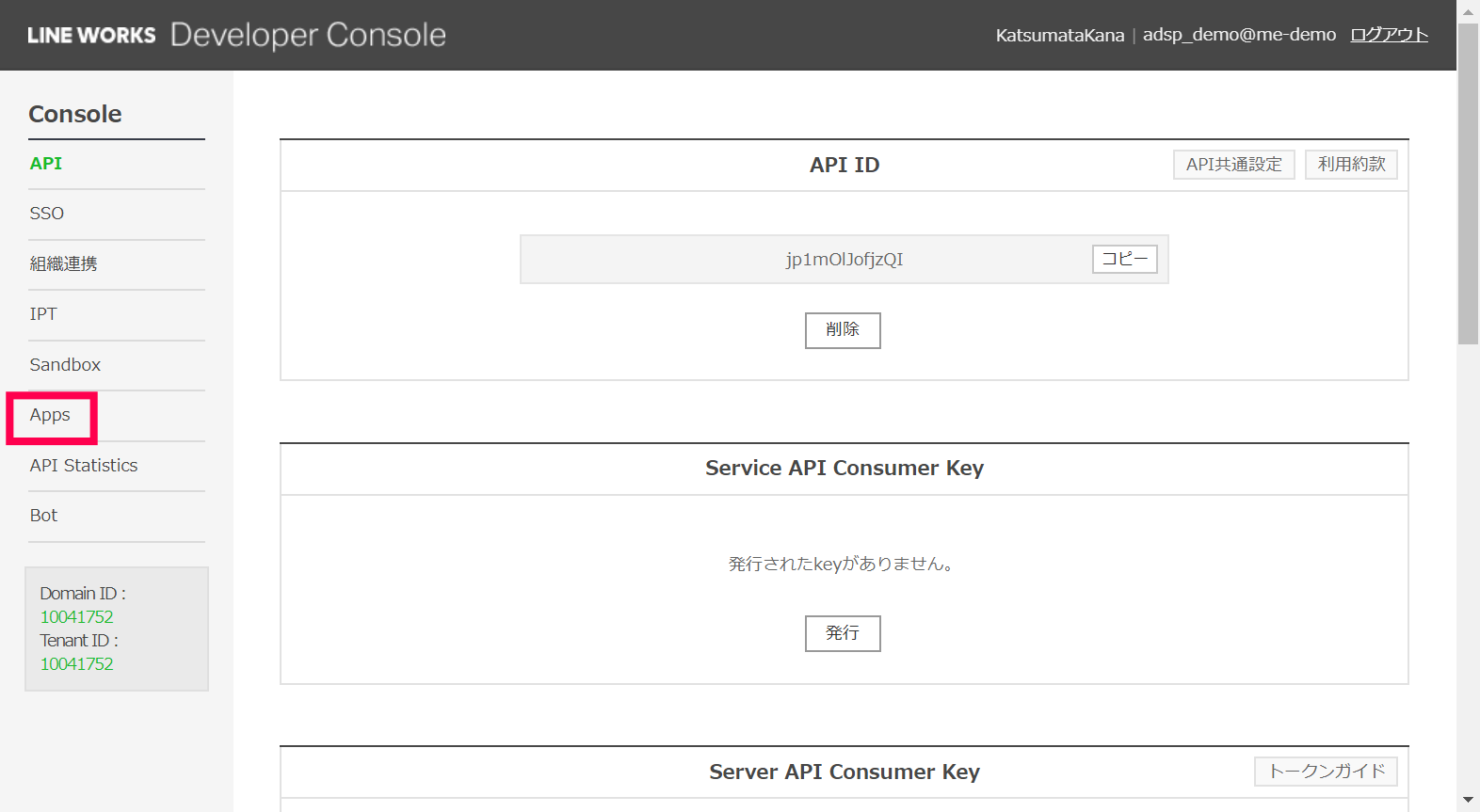Screen dimensions: 1480x812
Task: Click the Domain ID number link
Action: (x=76, y=617)
